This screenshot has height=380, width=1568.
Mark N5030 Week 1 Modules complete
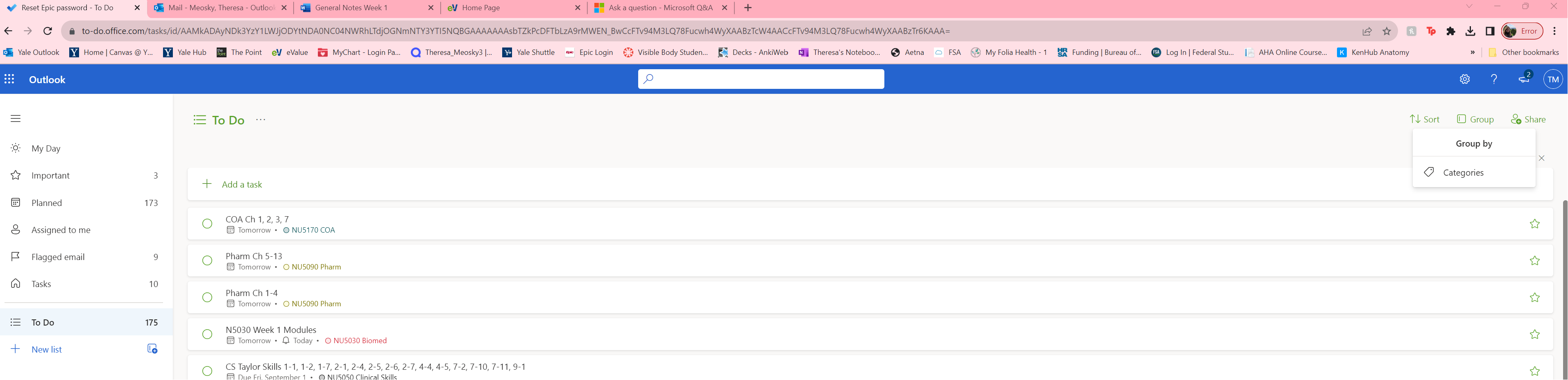pos(207,334)
